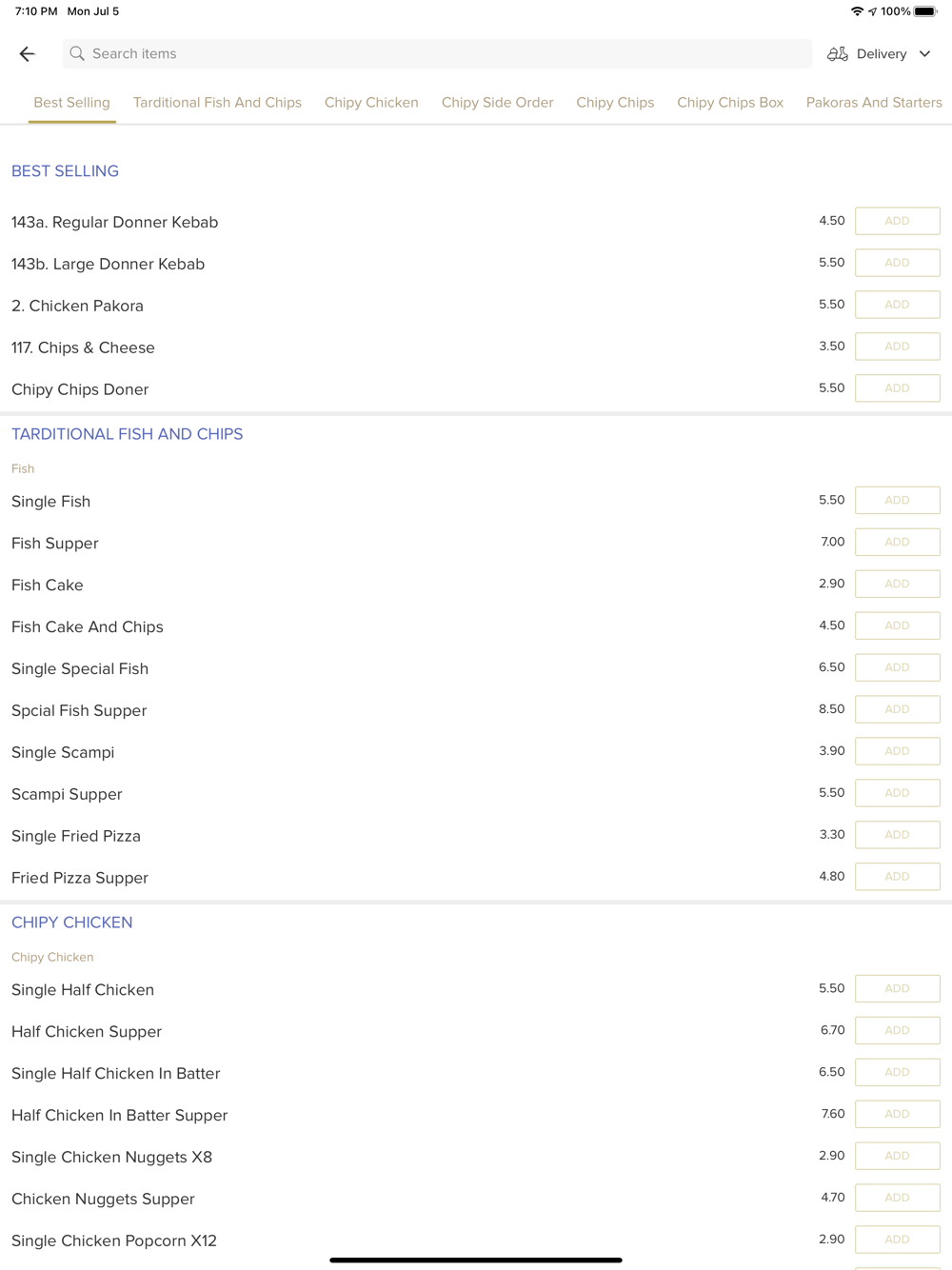Add Regular Donner Kebab to order
The image size is (952, 1270).
[898, 221]
